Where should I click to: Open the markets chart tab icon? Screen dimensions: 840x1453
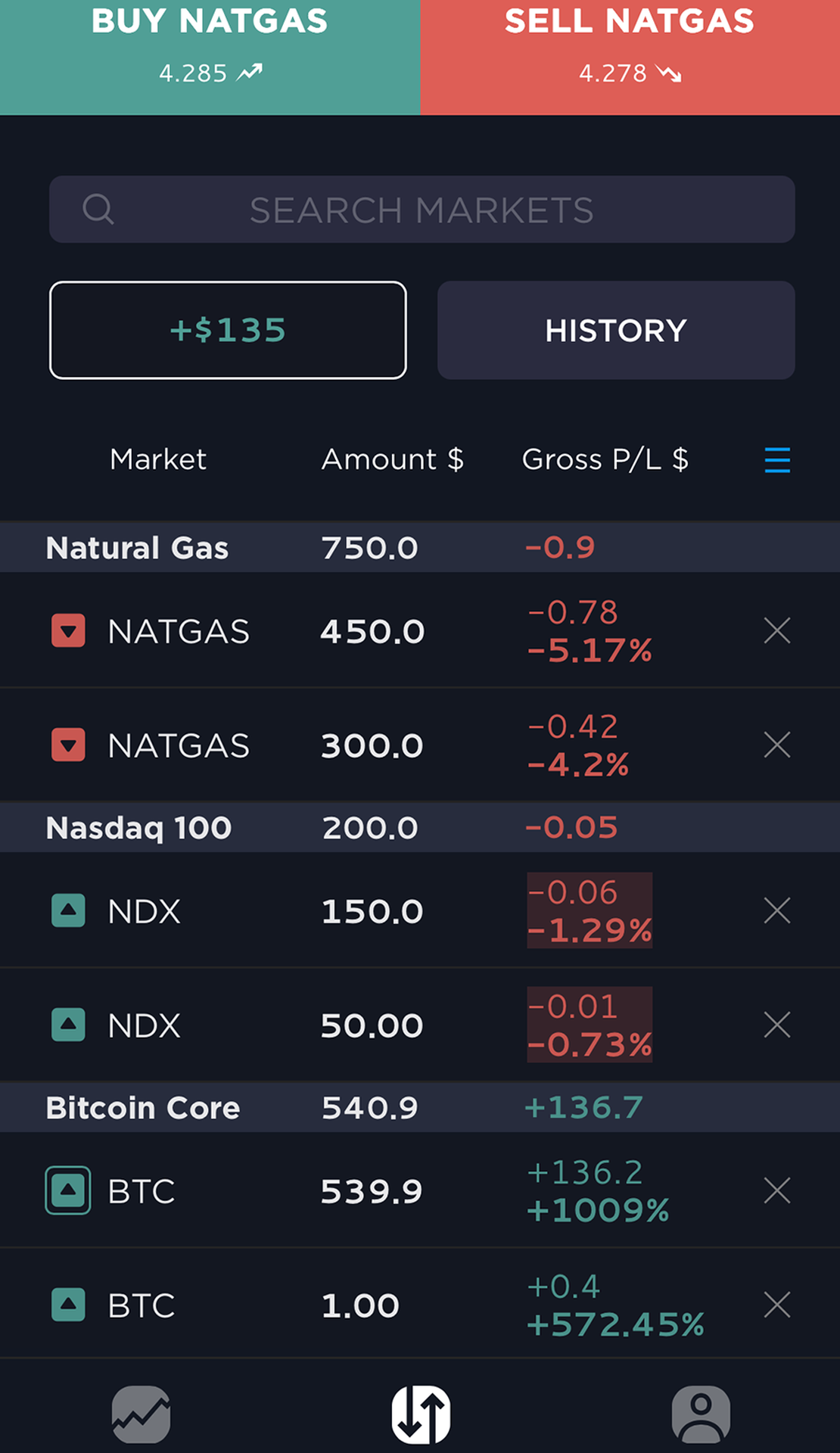point(141,1414)
